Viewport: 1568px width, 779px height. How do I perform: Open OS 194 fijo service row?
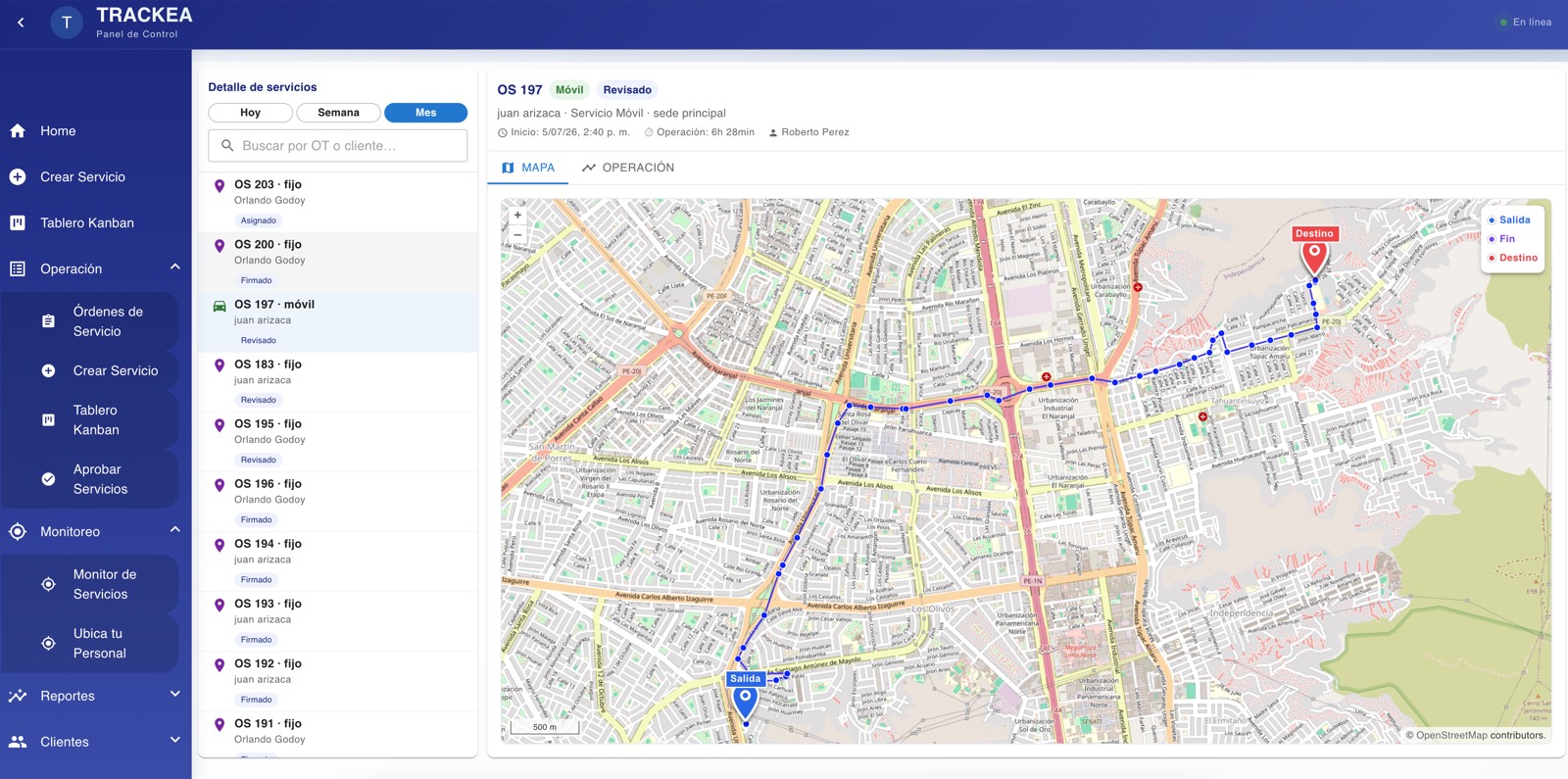338,561
